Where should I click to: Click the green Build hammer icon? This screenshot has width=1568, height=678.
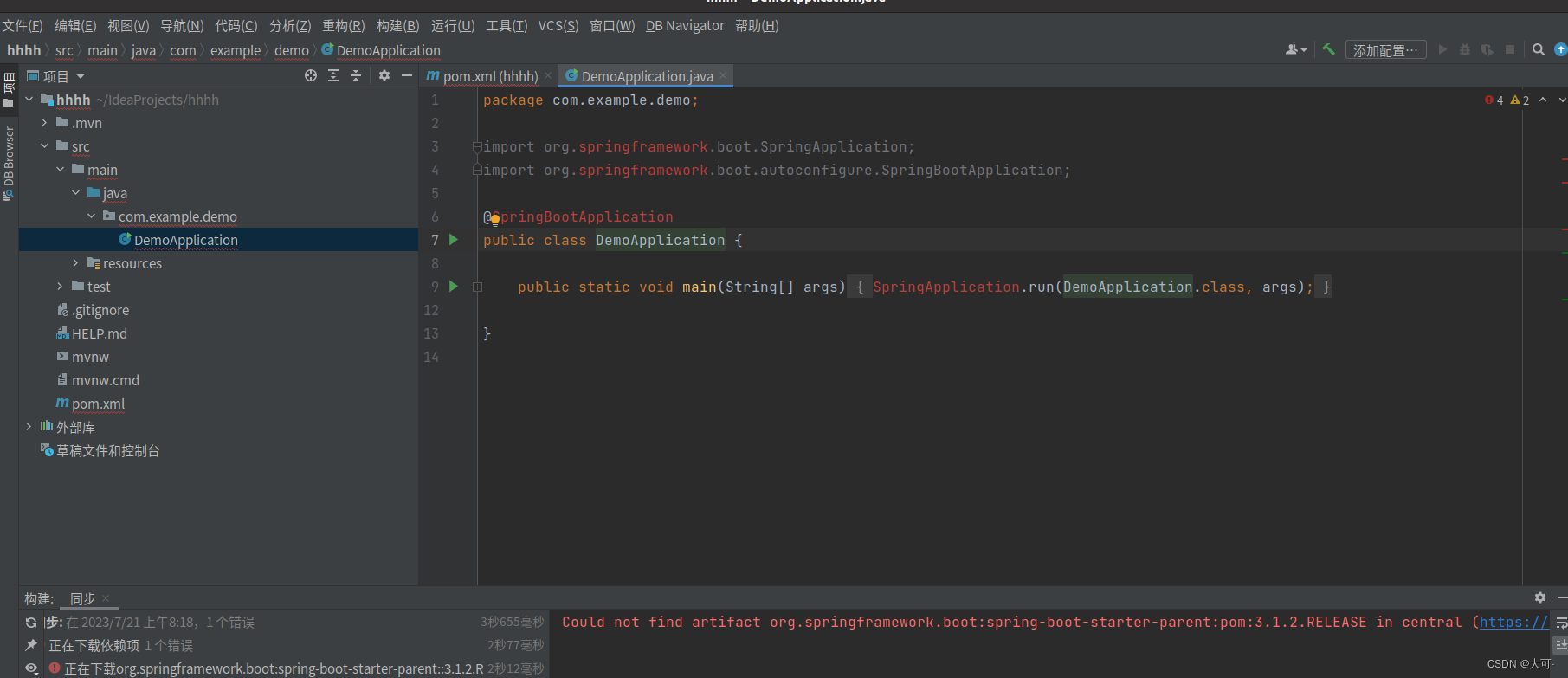tap(1328, 50)
